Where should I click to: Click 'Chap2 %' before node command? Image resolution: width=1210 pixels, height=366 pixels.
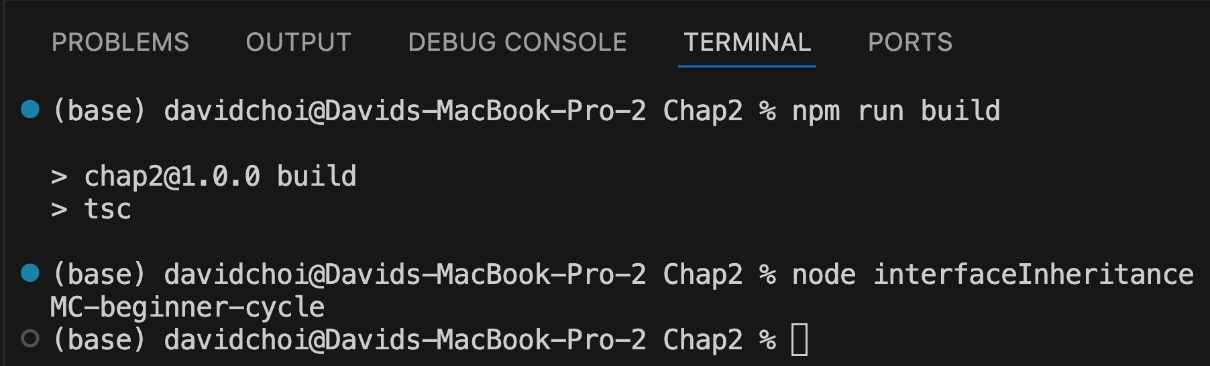click(x=720, y=274)
